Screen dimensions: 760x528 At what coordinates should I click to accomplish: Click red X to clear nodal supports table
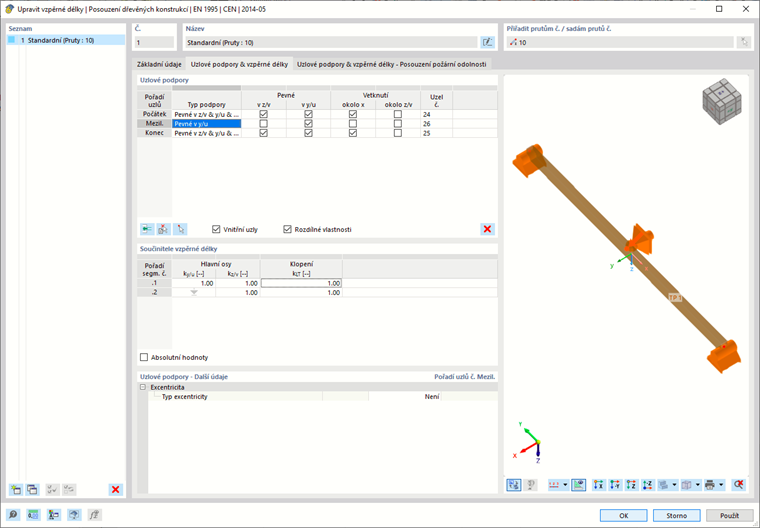point(487,229)
